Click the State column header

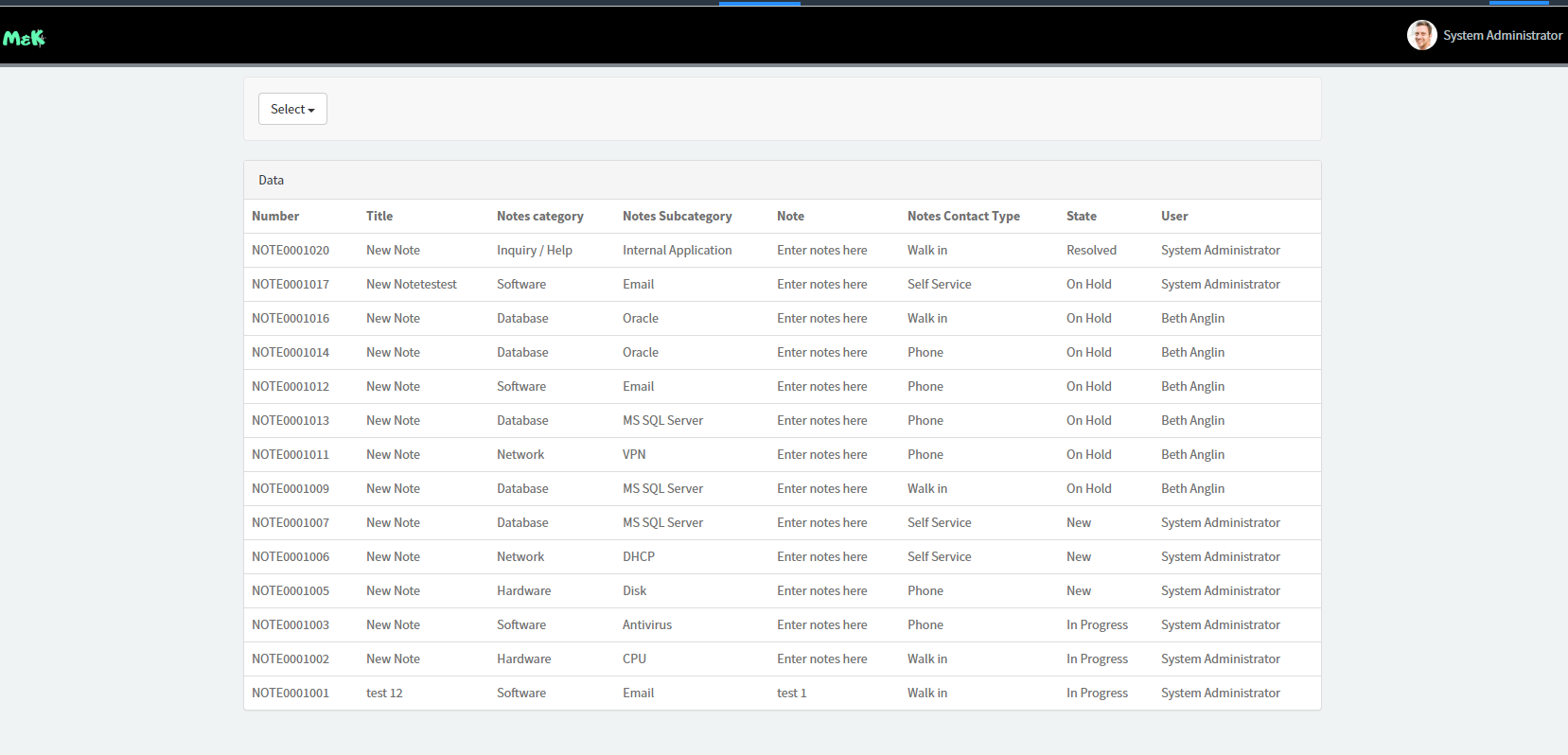[1082, 216]
